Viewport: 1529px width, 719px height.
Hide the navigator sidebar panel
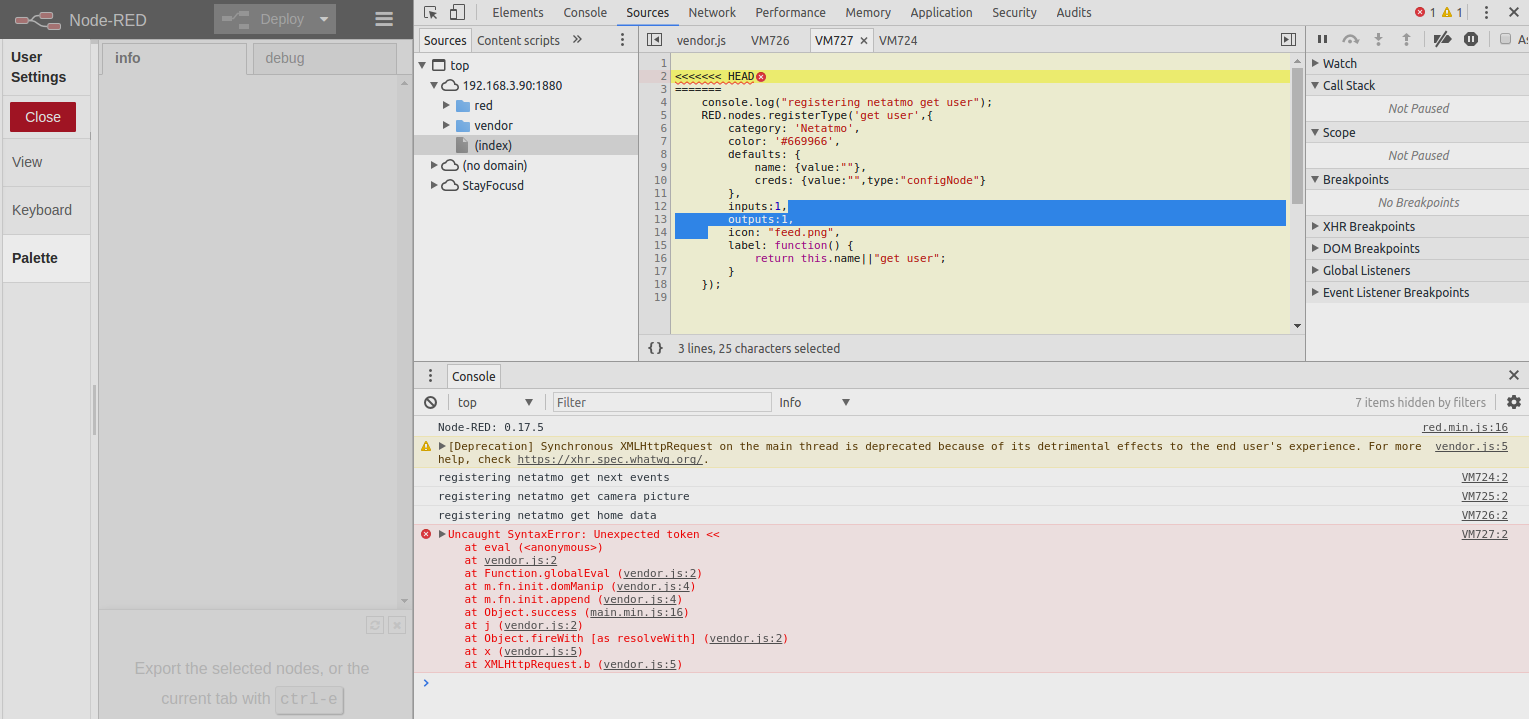pyautogui.click(x=655, y=39)
